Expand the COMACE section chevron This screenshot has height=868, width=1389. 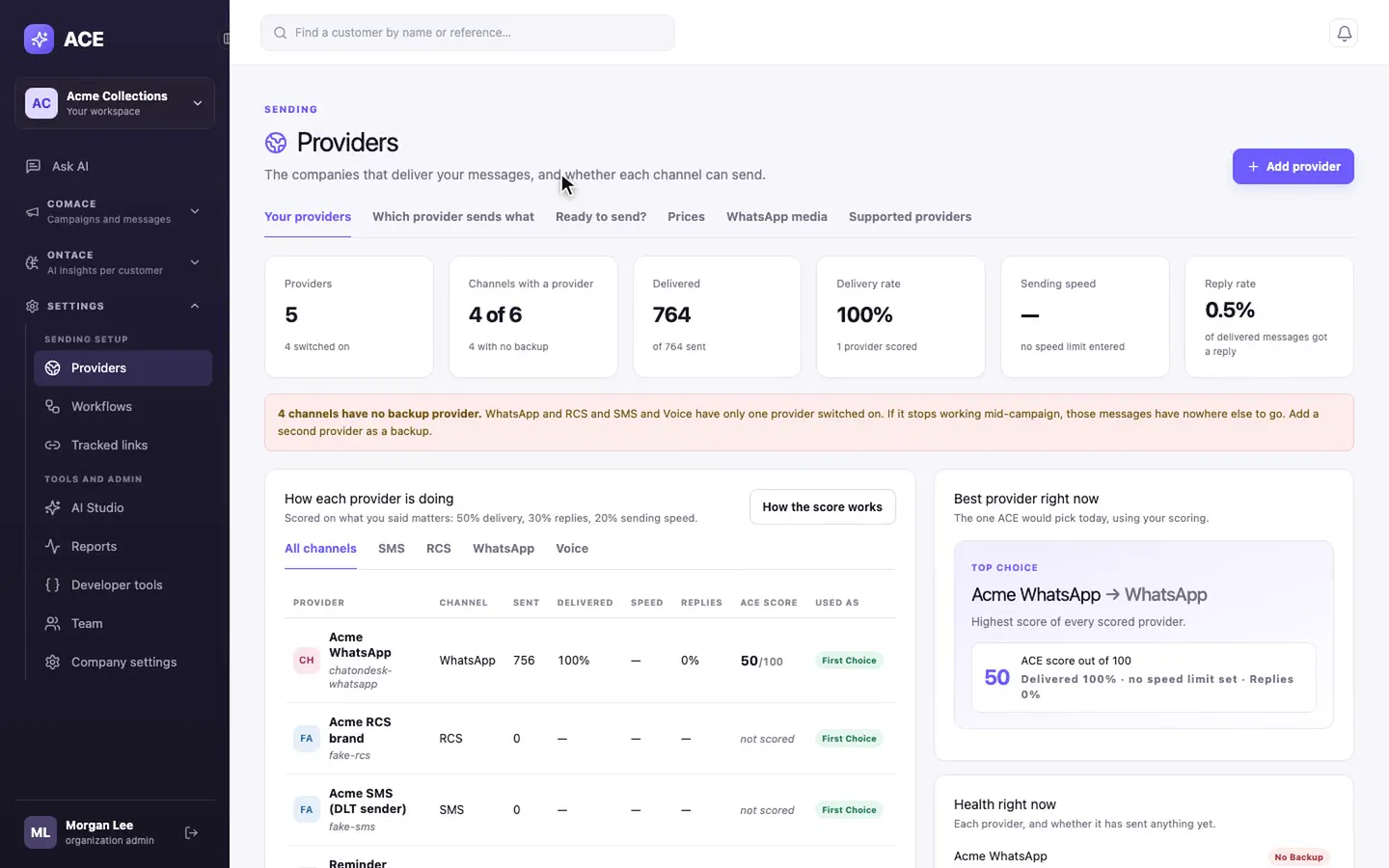point(195,211)
